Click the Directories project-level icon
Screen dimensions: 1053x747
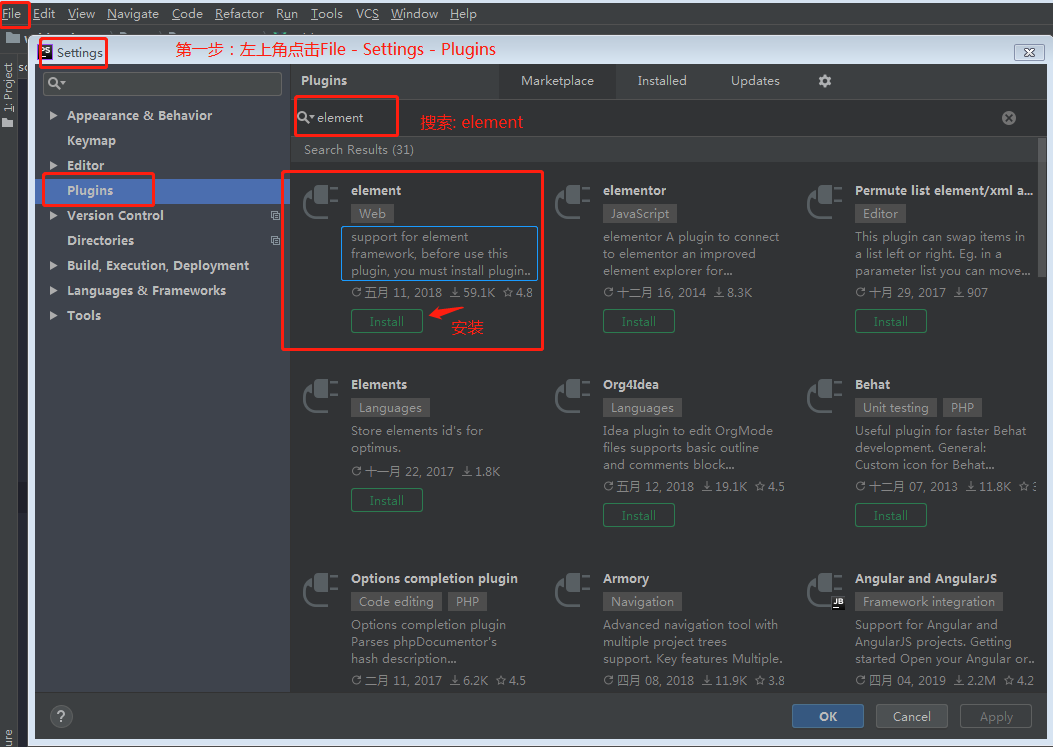click(x=275, y=240)
